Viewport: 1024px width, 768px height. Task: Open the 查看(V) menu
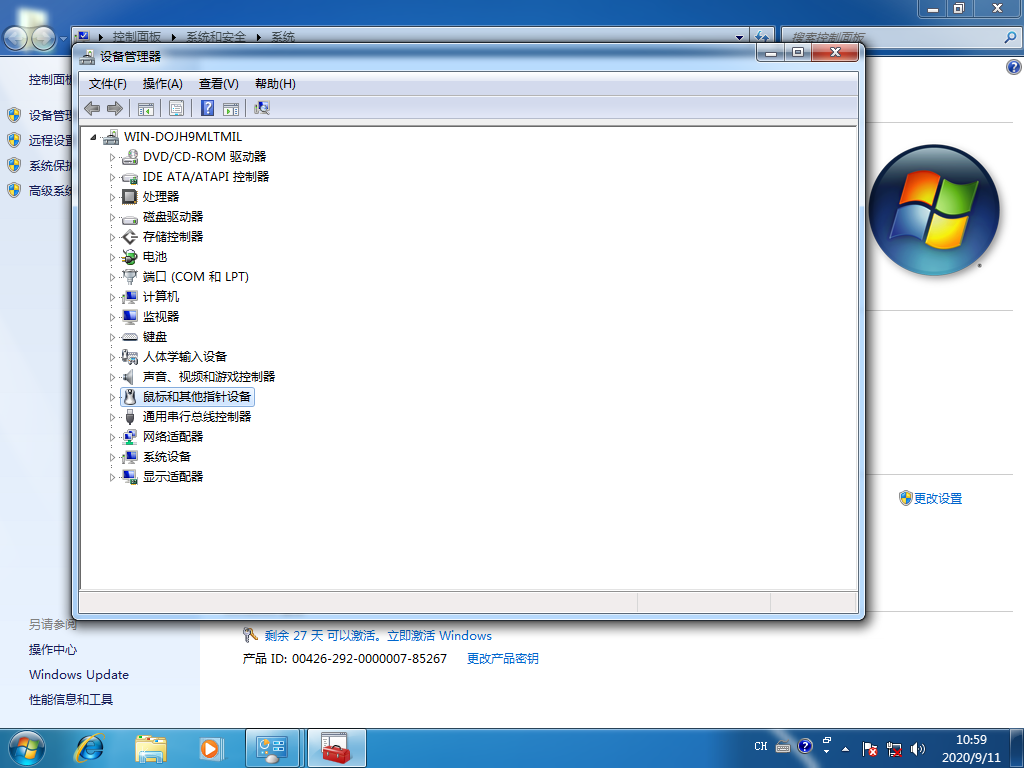[218, 84]
